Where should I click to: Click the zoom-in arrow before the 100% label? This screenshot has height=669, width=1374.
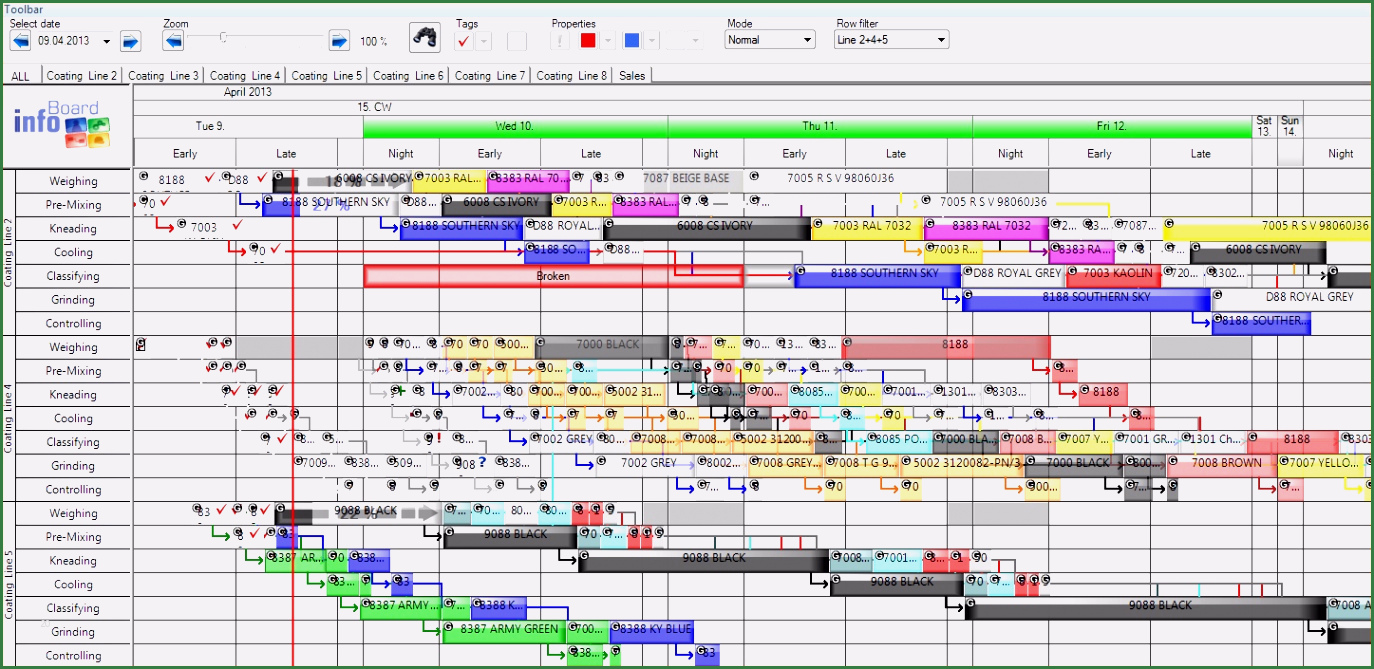pos(340,40)
